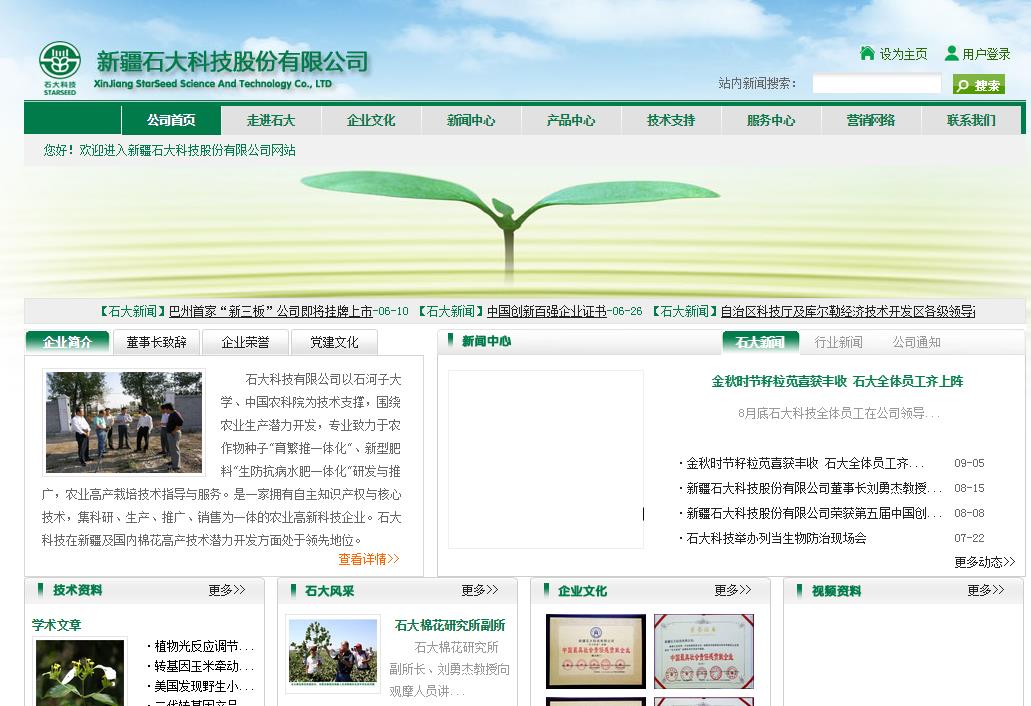1031x706 pixels.
Task: Click the white flower thumbnail under 学术文章
Action: click(x=80, y=672)
